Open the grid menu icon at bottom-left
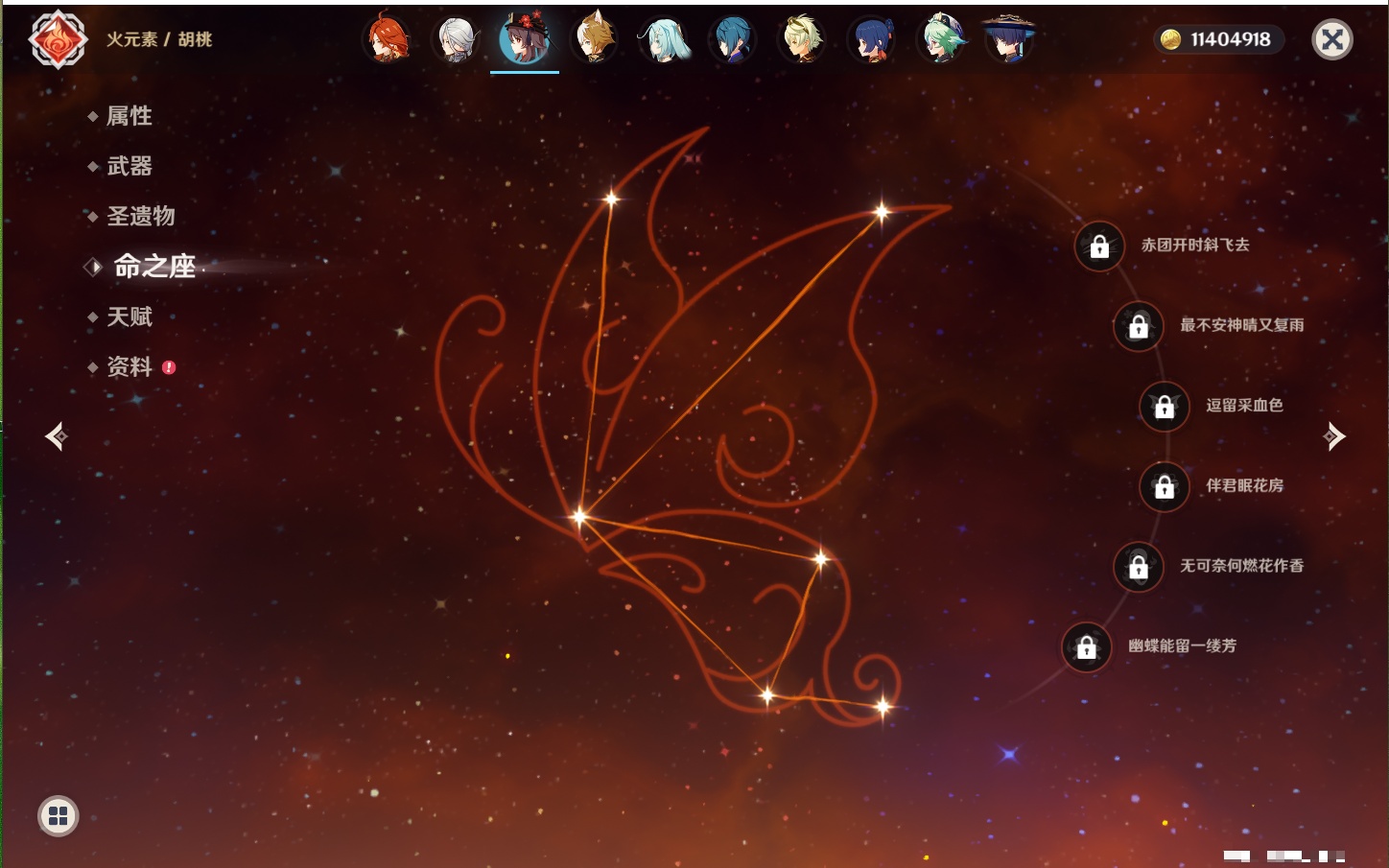 (59, 816)
